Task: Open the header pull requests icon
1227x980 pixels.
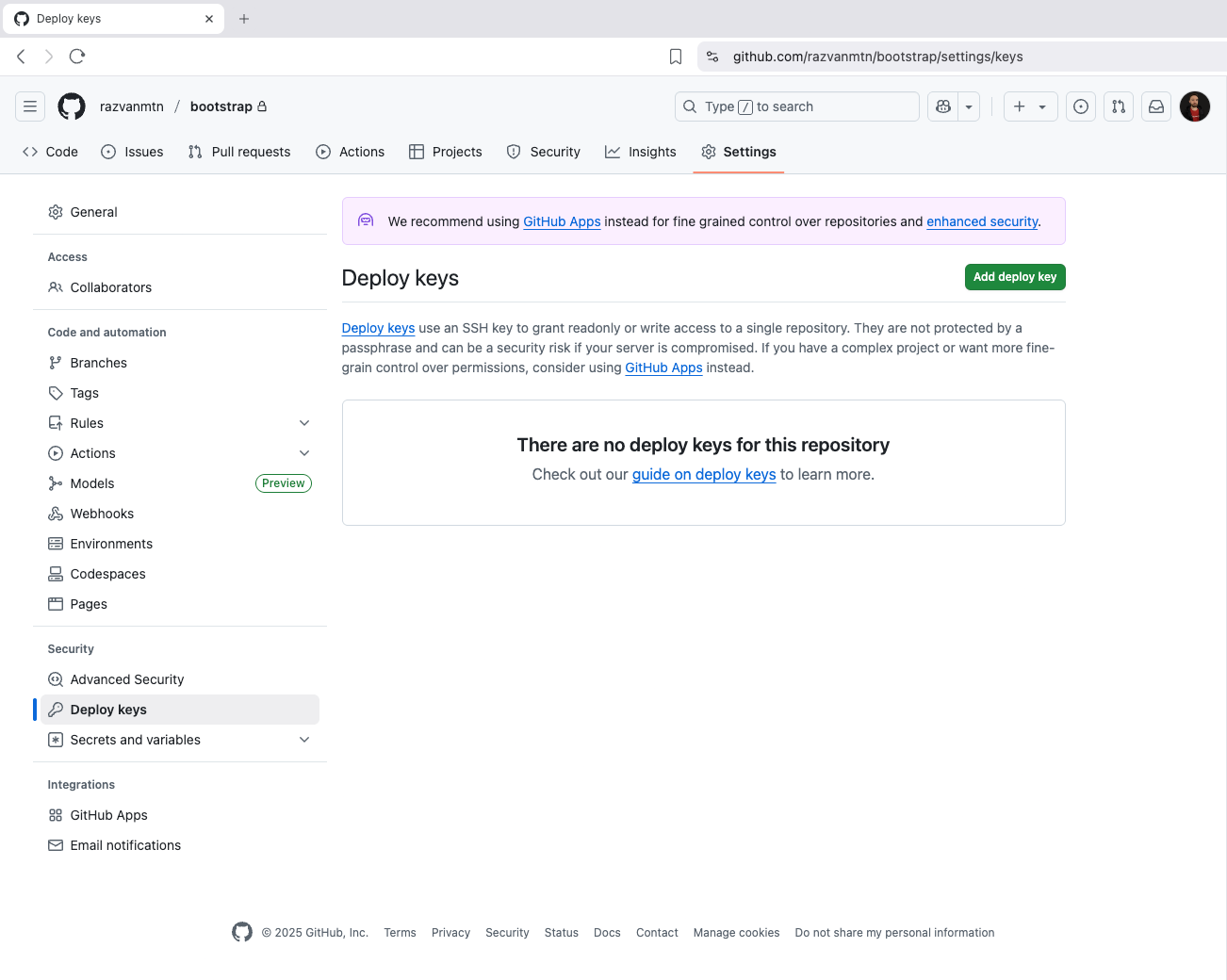Action: (1119, 106)
